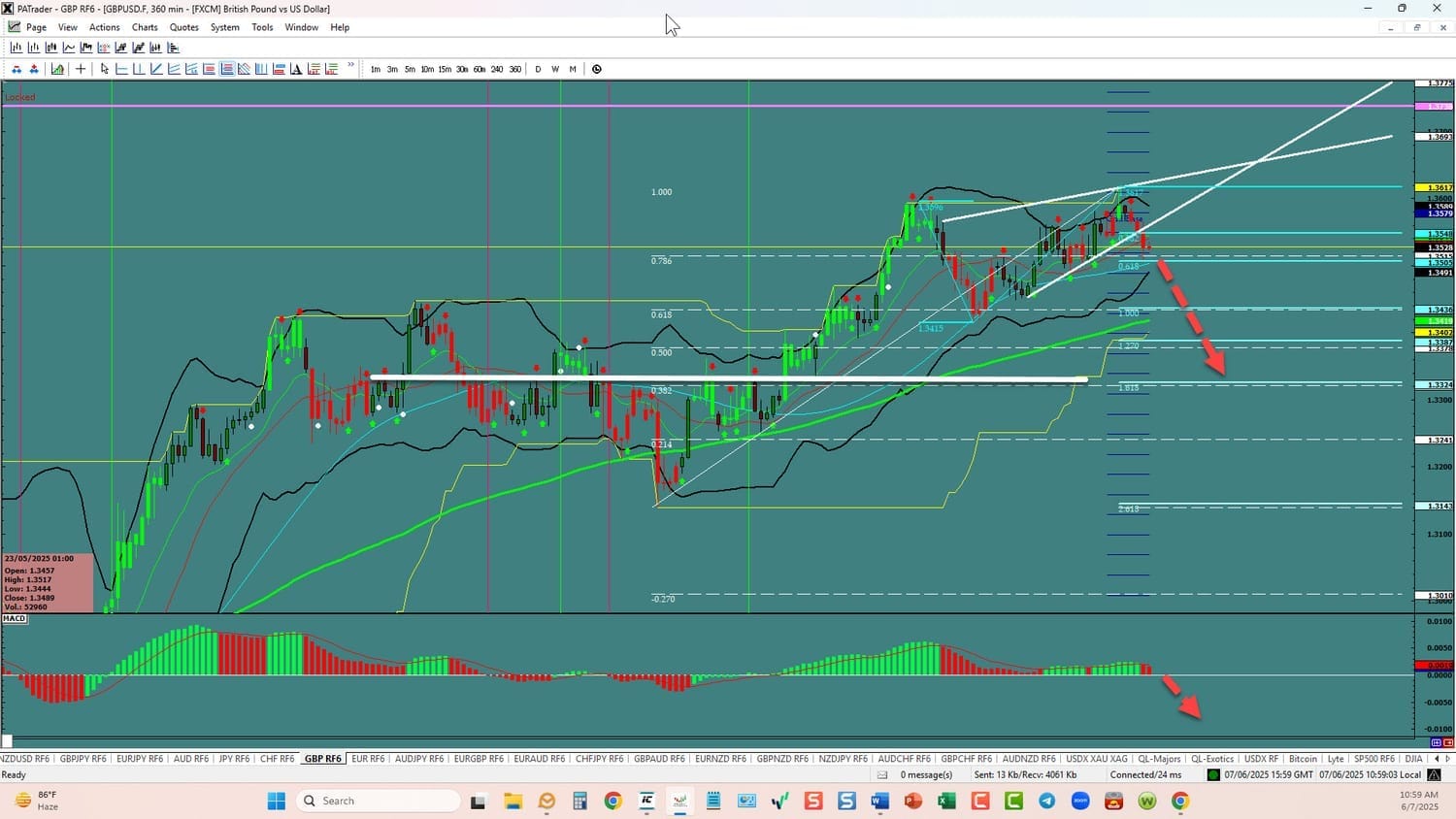Click the Windows taskbar Search box
Screen dimensions: 1456x819
click(379, 801)
